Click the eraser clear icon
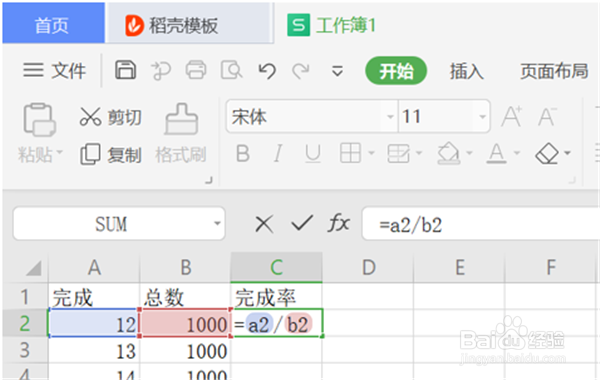This screenshot has height=380, width=600. [x=547, y=153]
